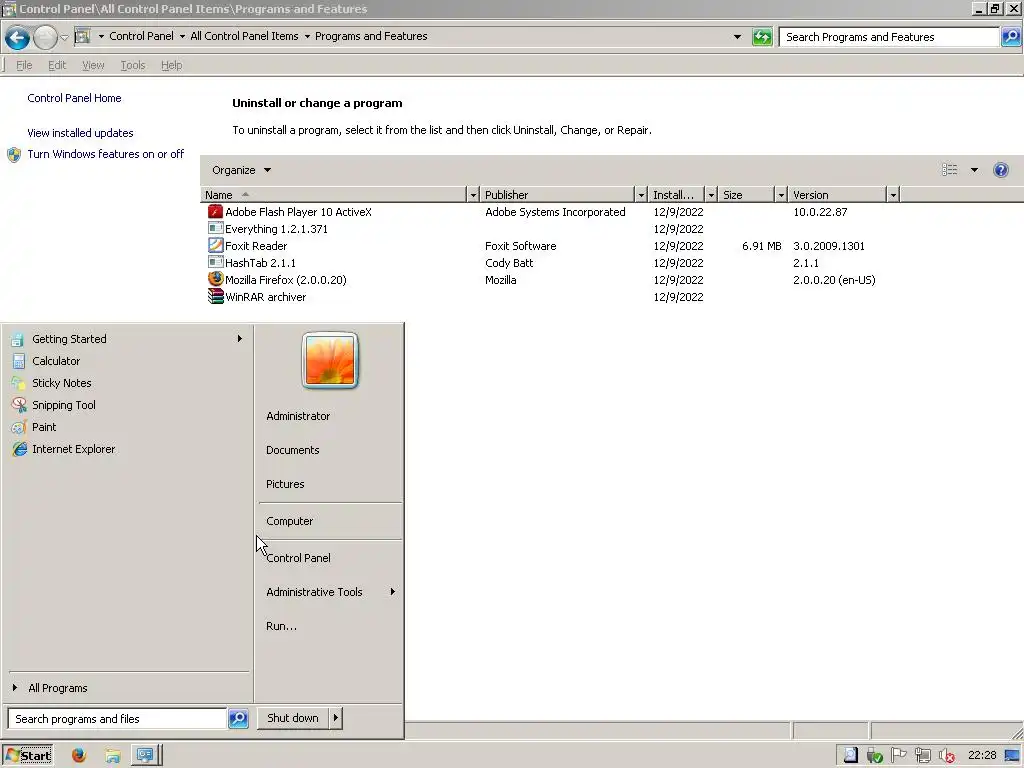Click the network tray icon

point(923,756)
